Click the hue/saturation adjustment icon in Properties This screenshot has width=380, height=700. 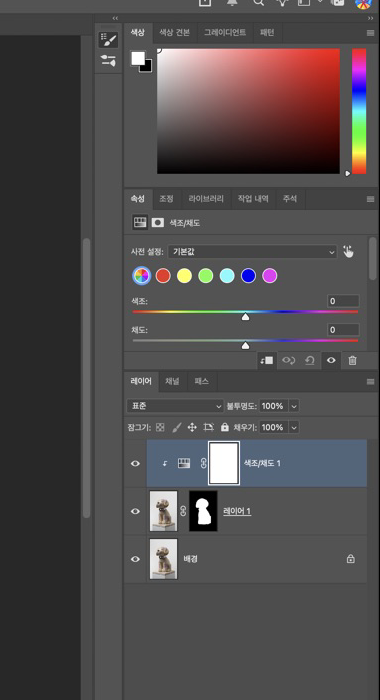140,222
